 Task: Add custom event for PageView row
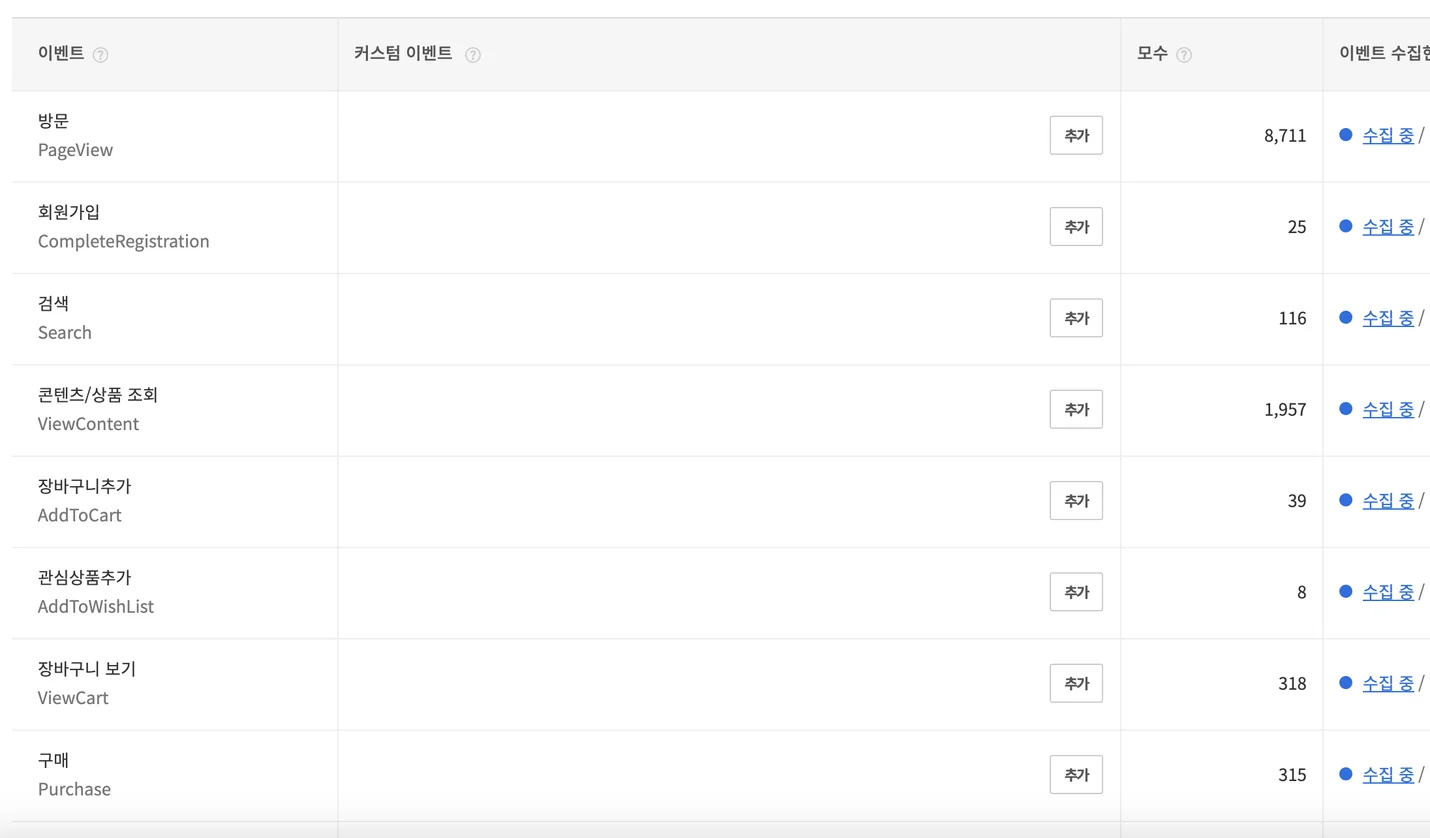click(1076, 135)
